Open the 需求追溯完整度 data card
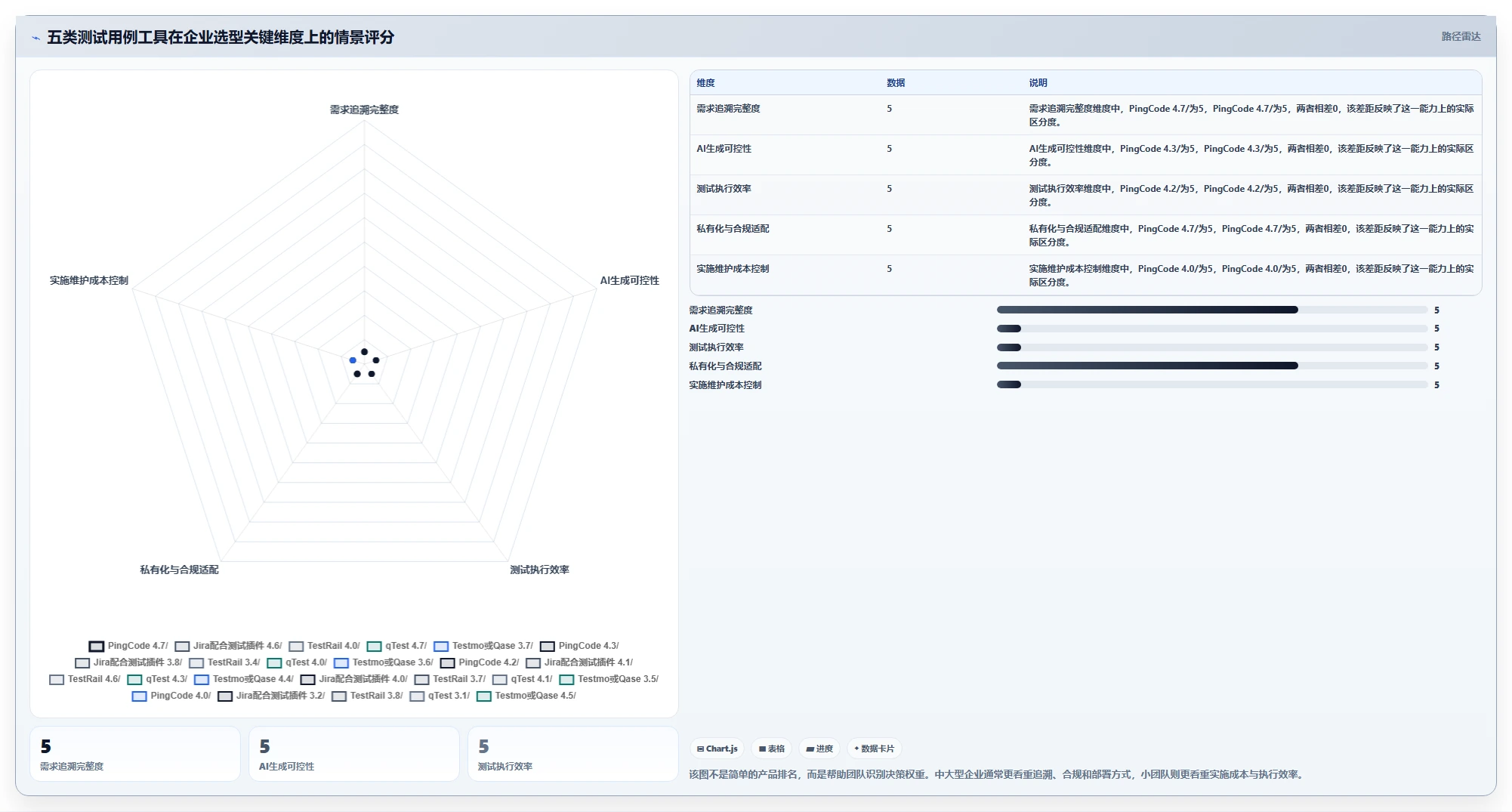The image size is (1512, 812). (x=135, y=754)
